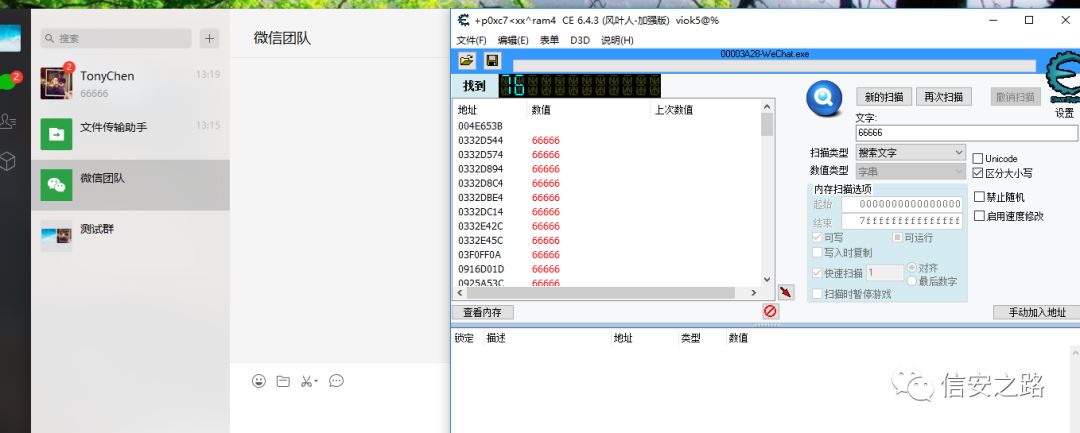Toggle 扫描时暂停游戏 checkbox
This screenshot has width=1080, height=433.
tap(818, 294)
